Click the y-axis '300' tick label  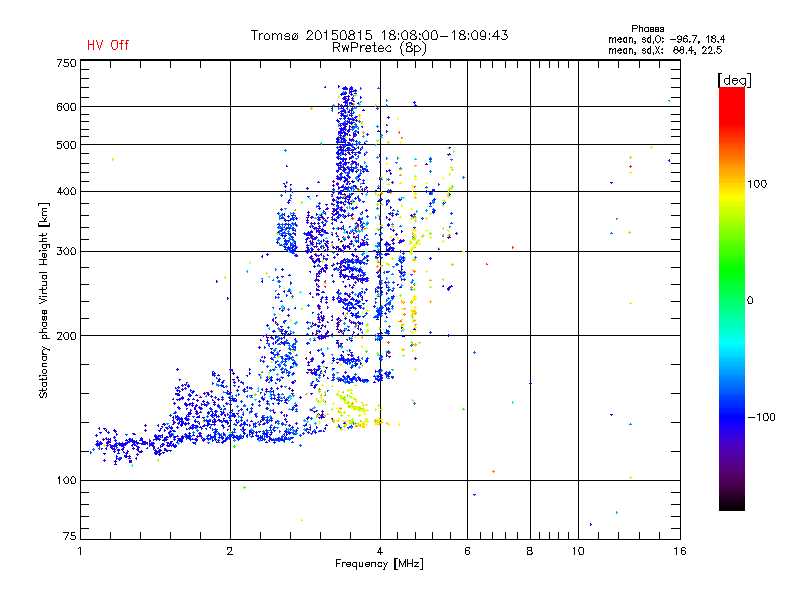point(66,251)
